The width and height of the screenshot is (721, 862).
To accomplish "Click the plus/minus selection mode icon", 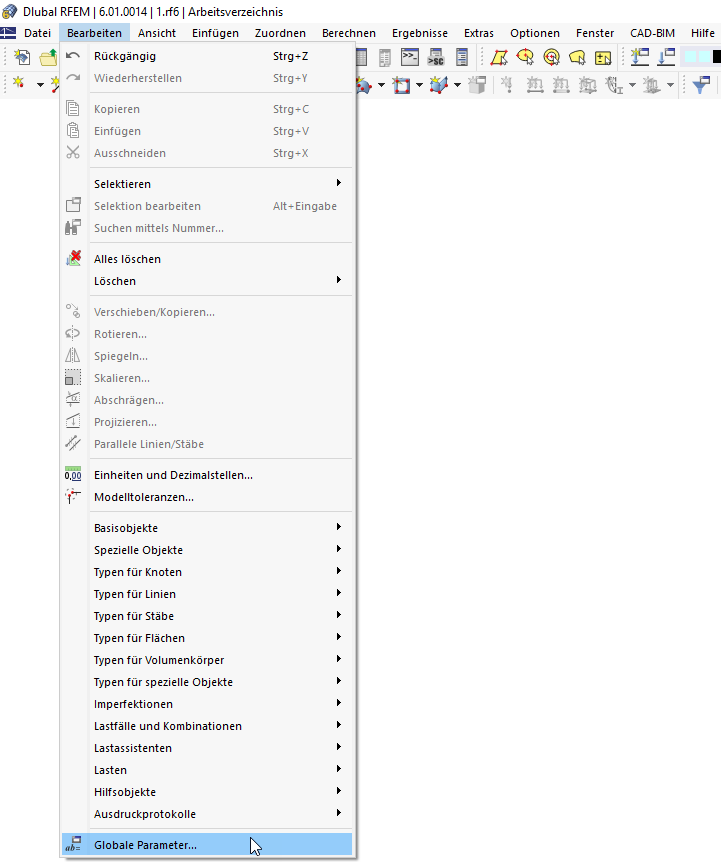I will (603, 57).
